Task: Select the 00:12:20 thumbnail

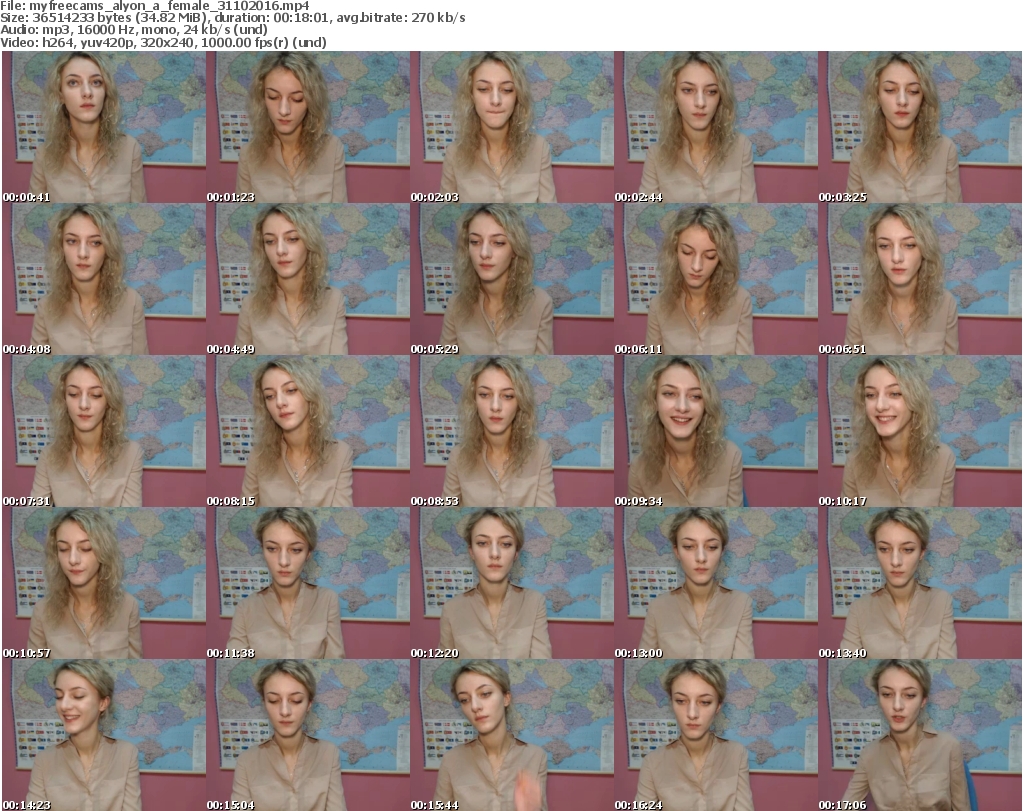Action: coord(512,583)
